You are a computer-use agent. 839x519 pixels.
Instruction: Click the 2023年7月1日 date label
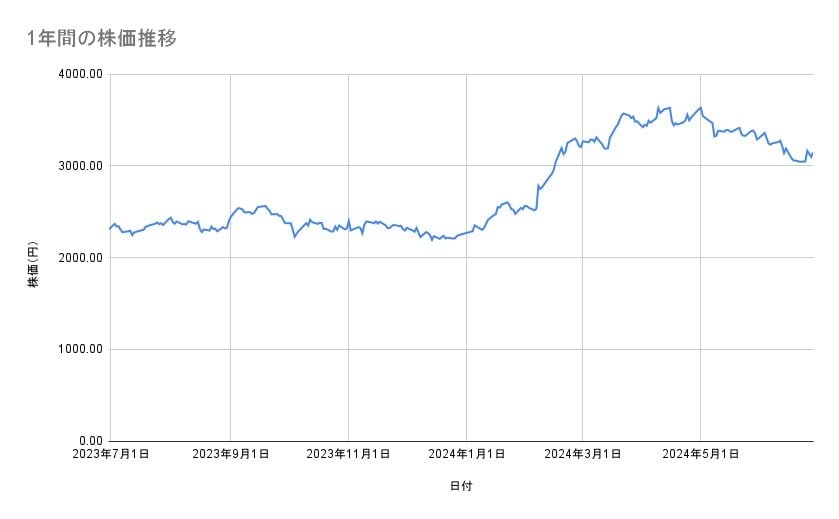pos(110,454)
